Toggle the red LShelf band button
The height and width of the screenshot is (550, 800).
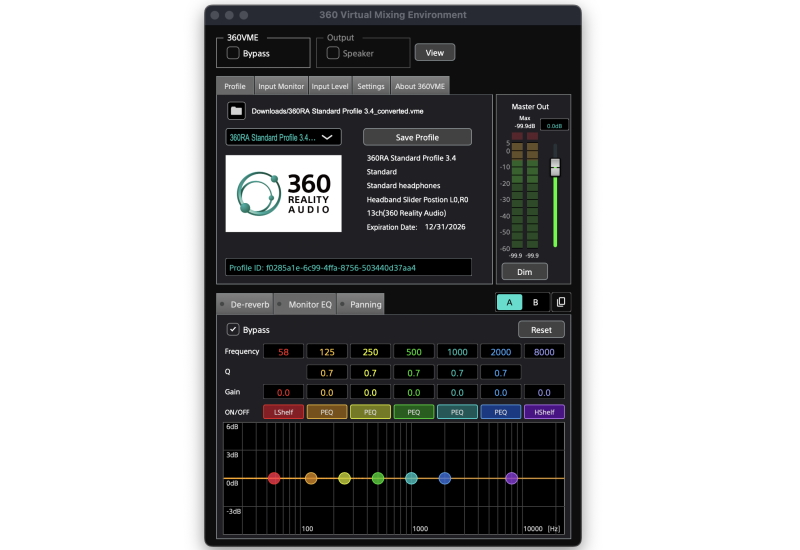pos(283,411)
